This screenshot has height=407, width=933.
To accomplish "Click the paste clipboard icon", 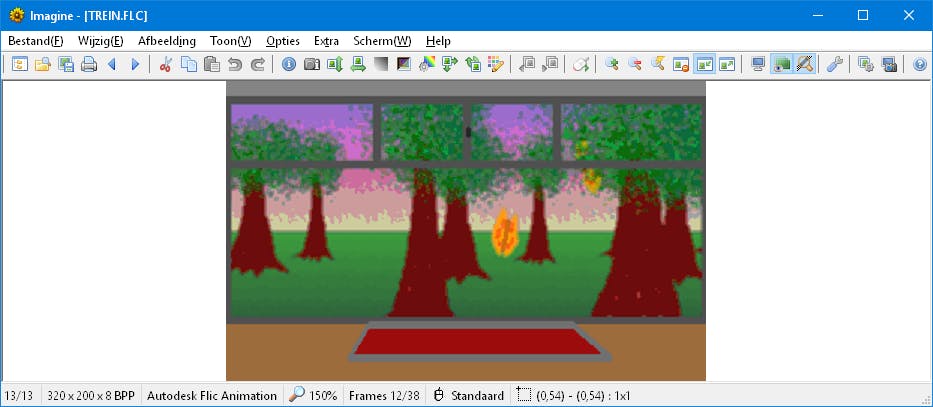I will (x=212, y=64).
